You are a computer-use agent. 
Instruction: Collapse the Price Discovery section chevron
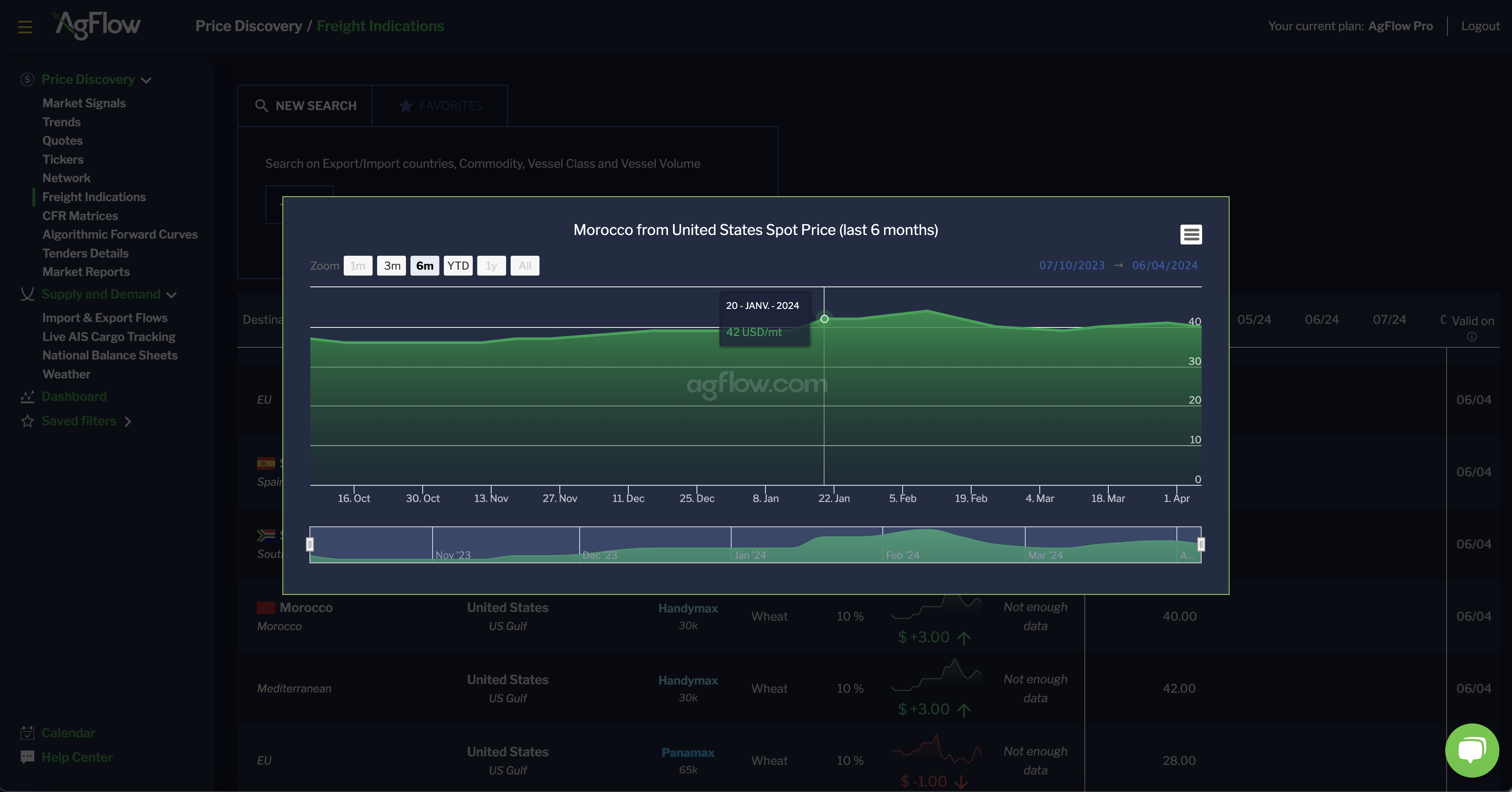click(147, 80)
